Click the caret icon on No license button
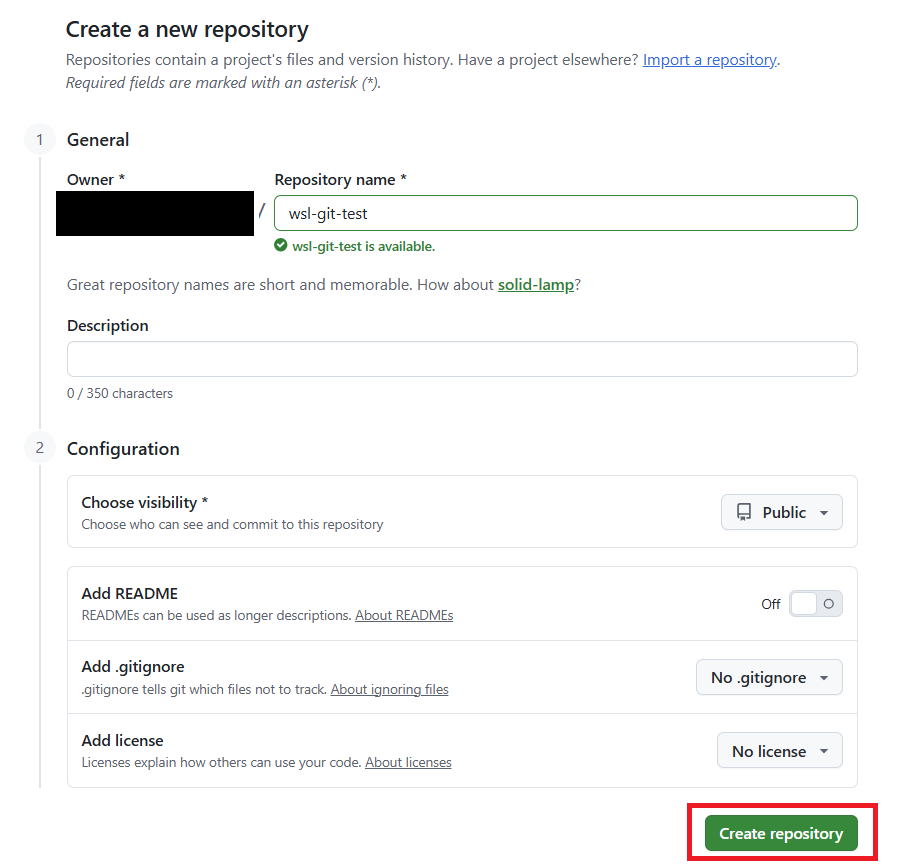Viewport: 897px width, 864px height. (x=824, y=750)
